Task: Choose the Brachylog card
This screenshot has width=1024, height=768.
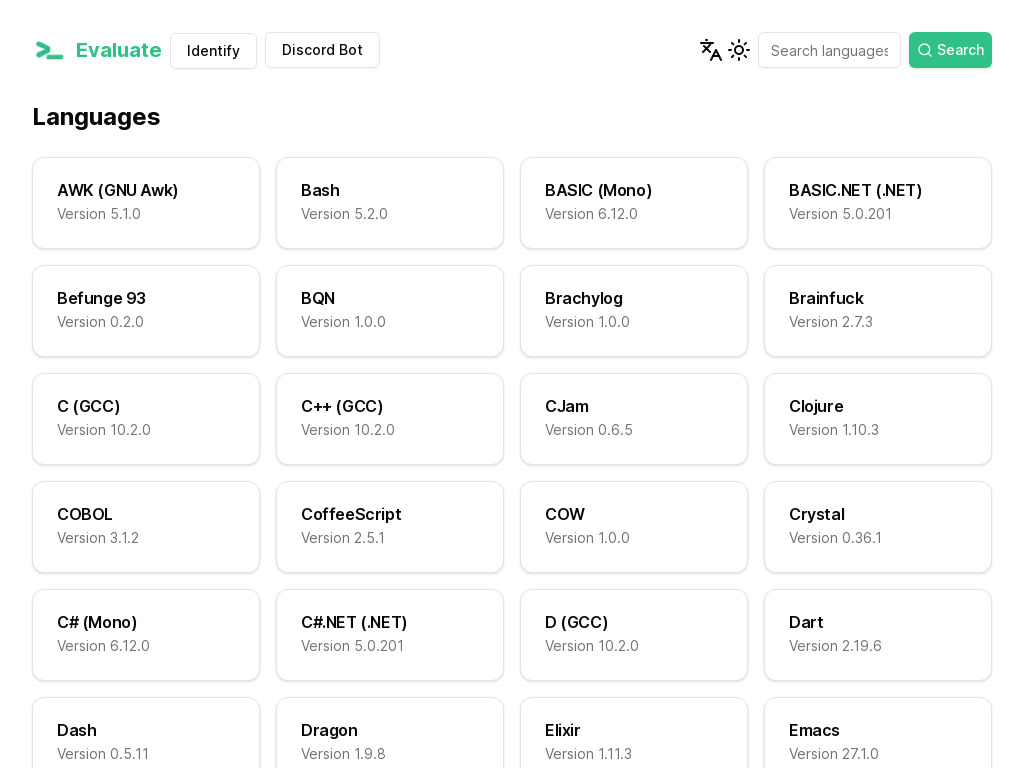Action: click(634, 311)
